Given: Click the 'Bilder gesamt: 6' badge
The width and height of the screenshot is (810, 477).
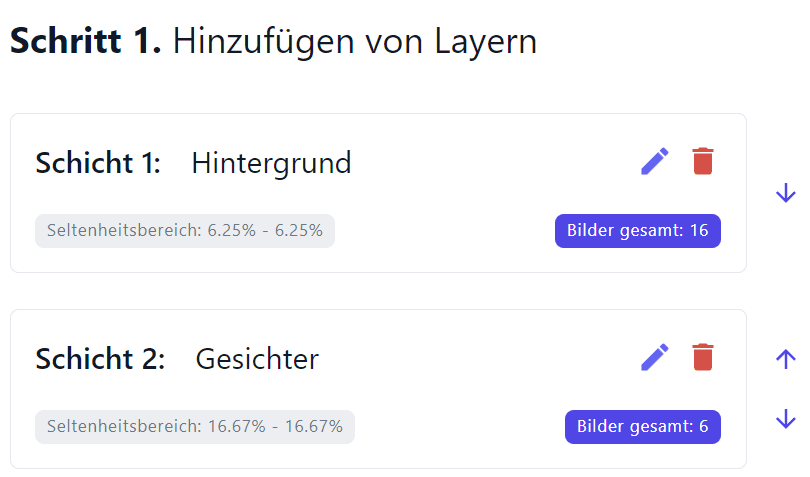Looking at the screenshot, I should point(643,427).
